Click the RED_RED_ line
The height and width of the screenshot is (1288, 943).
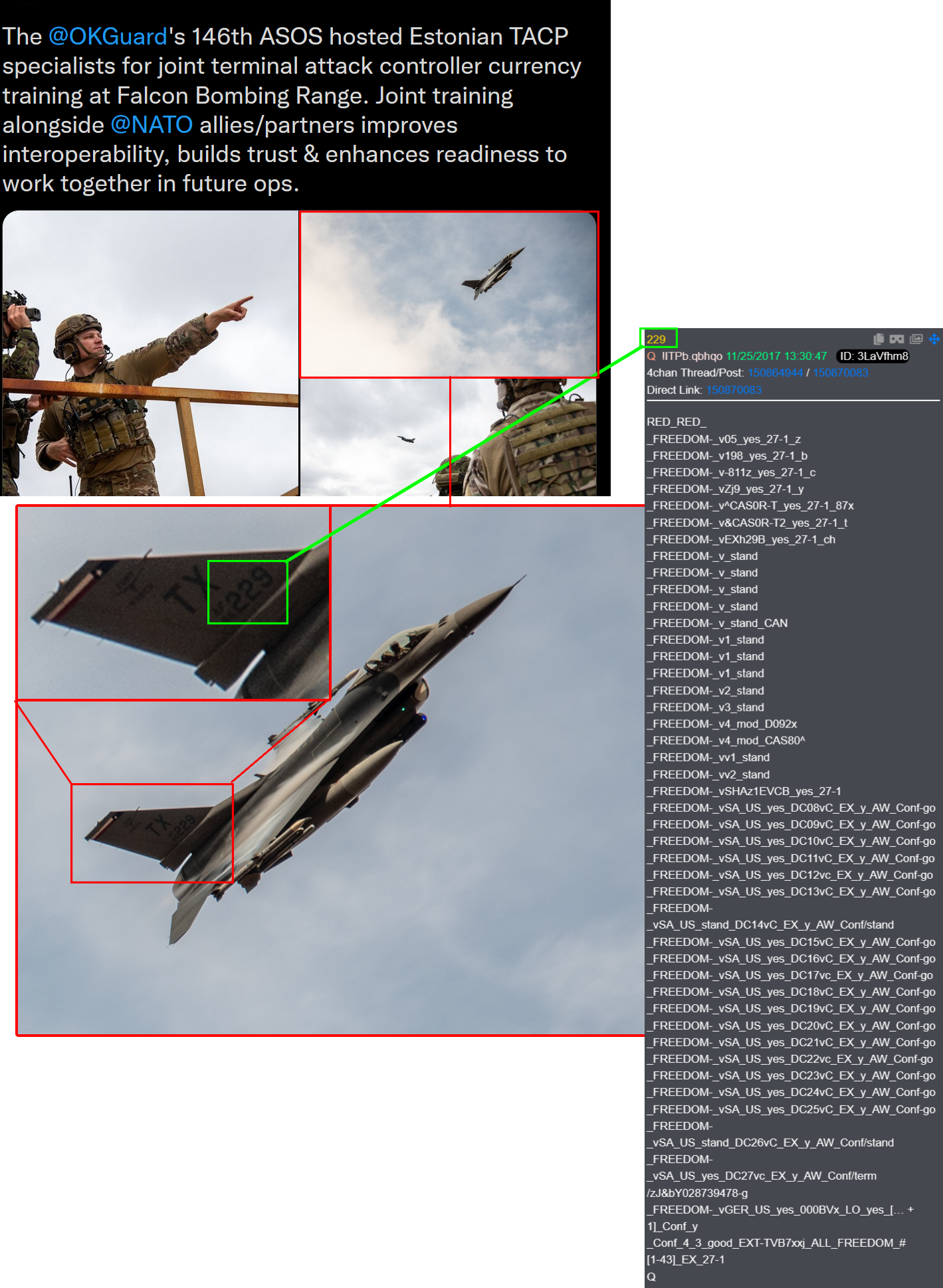pos(677,422)
